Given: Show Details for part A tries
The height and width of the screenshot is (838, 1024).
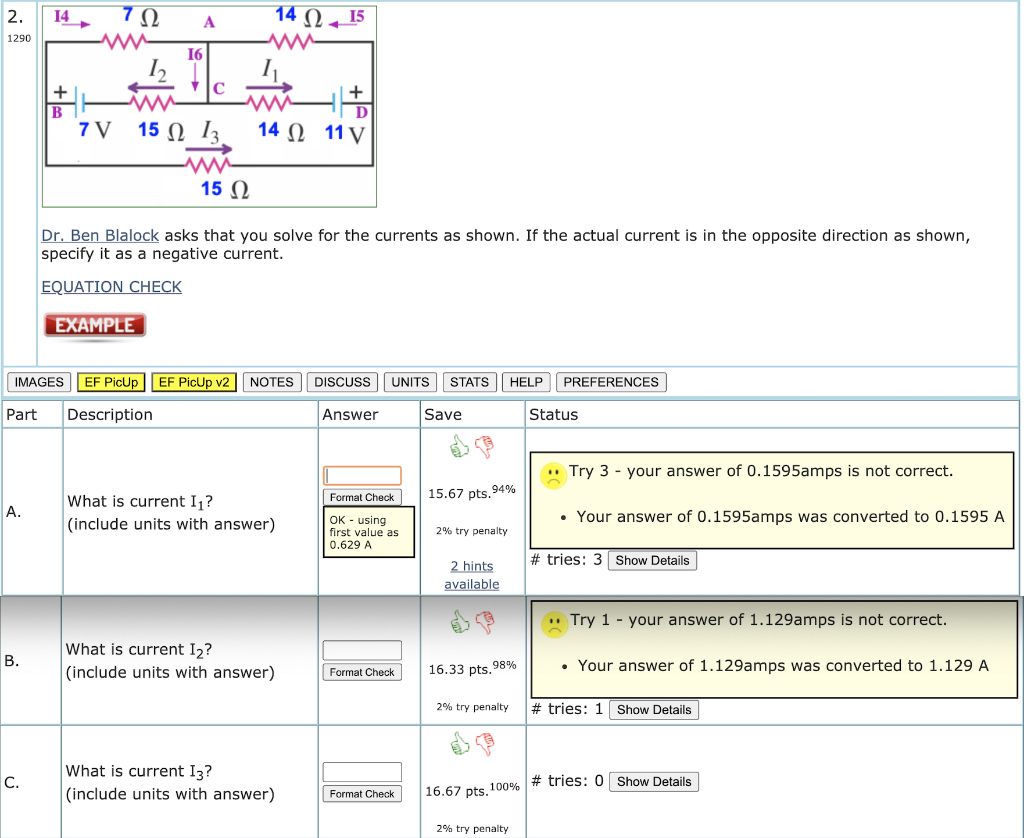Looking at the screenshot, I should [x=652, y=560].
